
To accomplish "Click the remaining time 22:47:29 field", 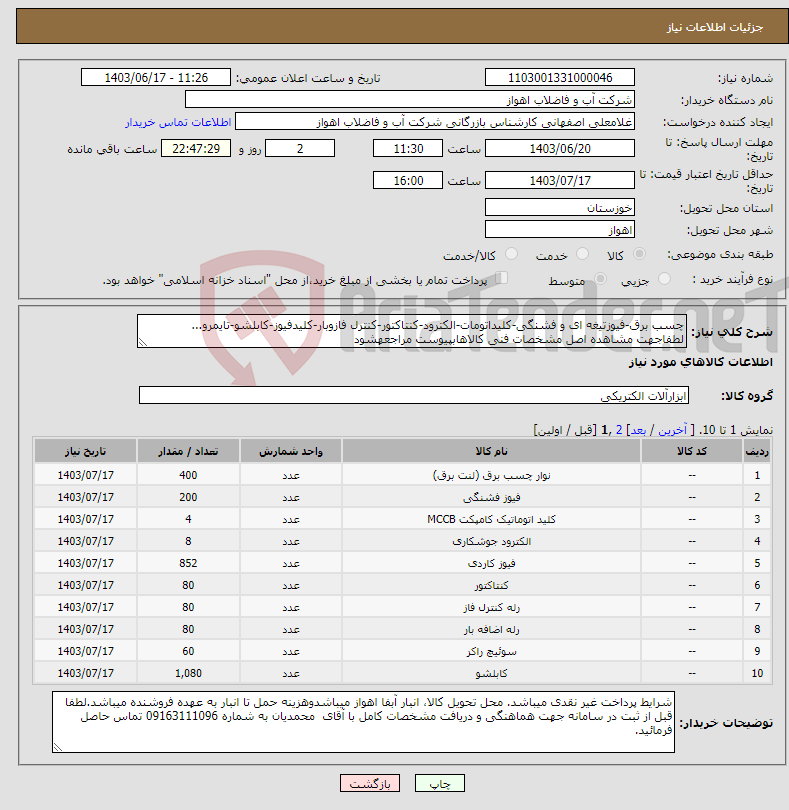I will [x=196, y=149].
